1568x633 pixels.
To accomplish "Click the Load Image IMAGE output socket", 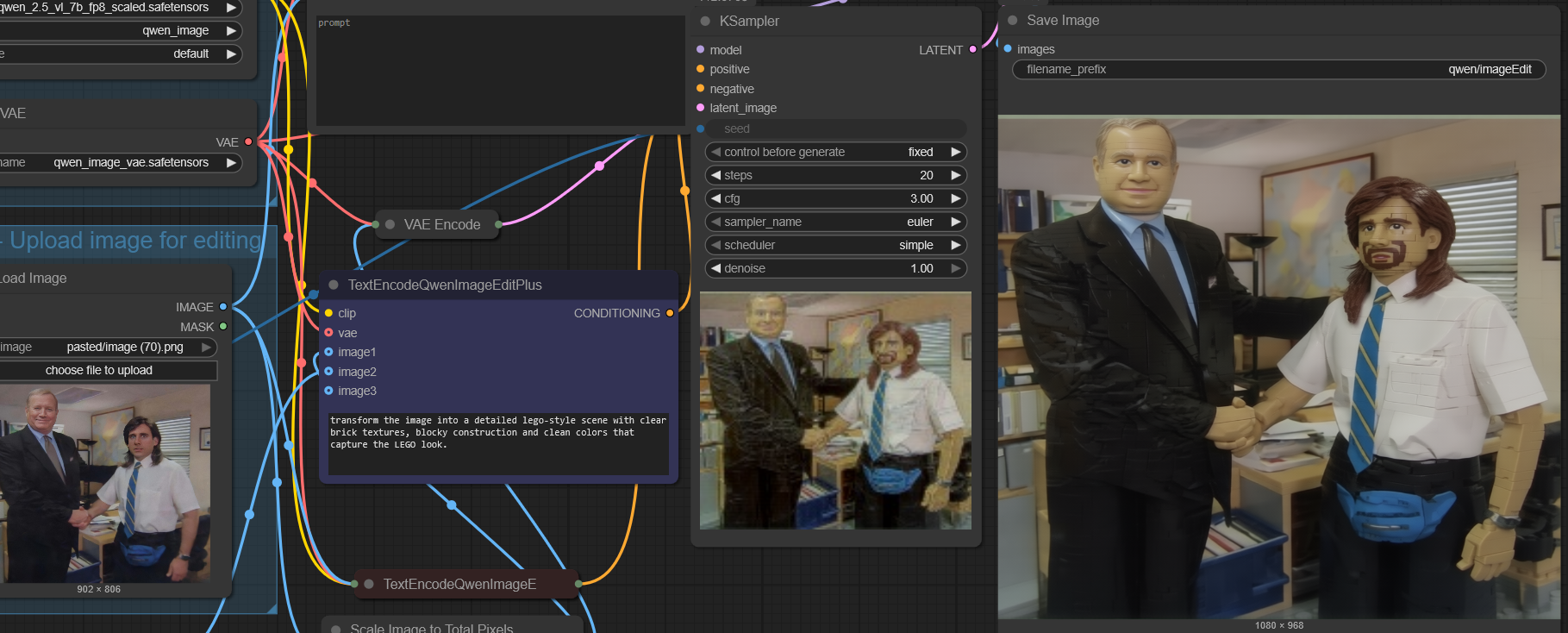I will (223, 307).
